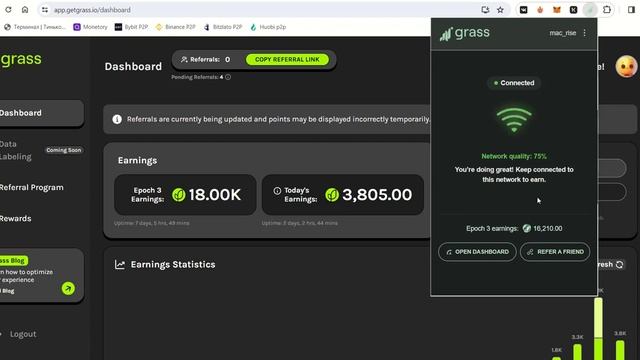The width and height of the screenshot is (640, 360).
Task: Click the info icon in the referrals notice
Action: [117, 119]
